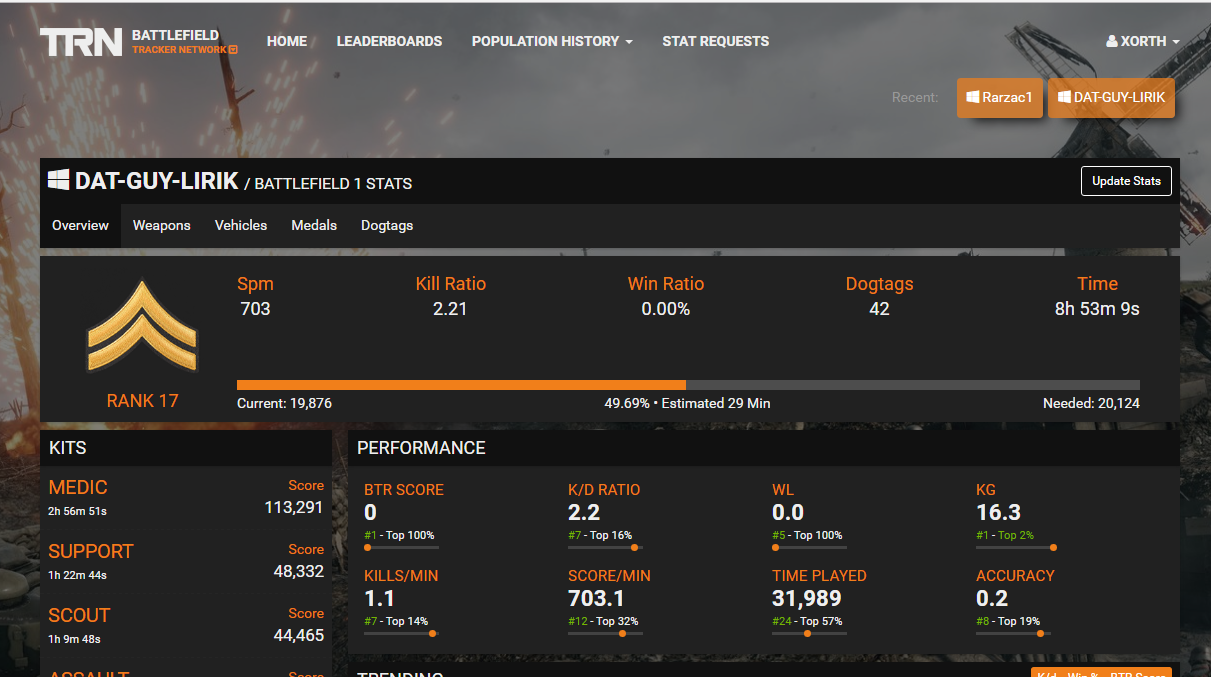Click the '/ BATTLEFIELD 1 STATS' heading text
Screen dimensions: 1211x677
click(x=328, y=183)
